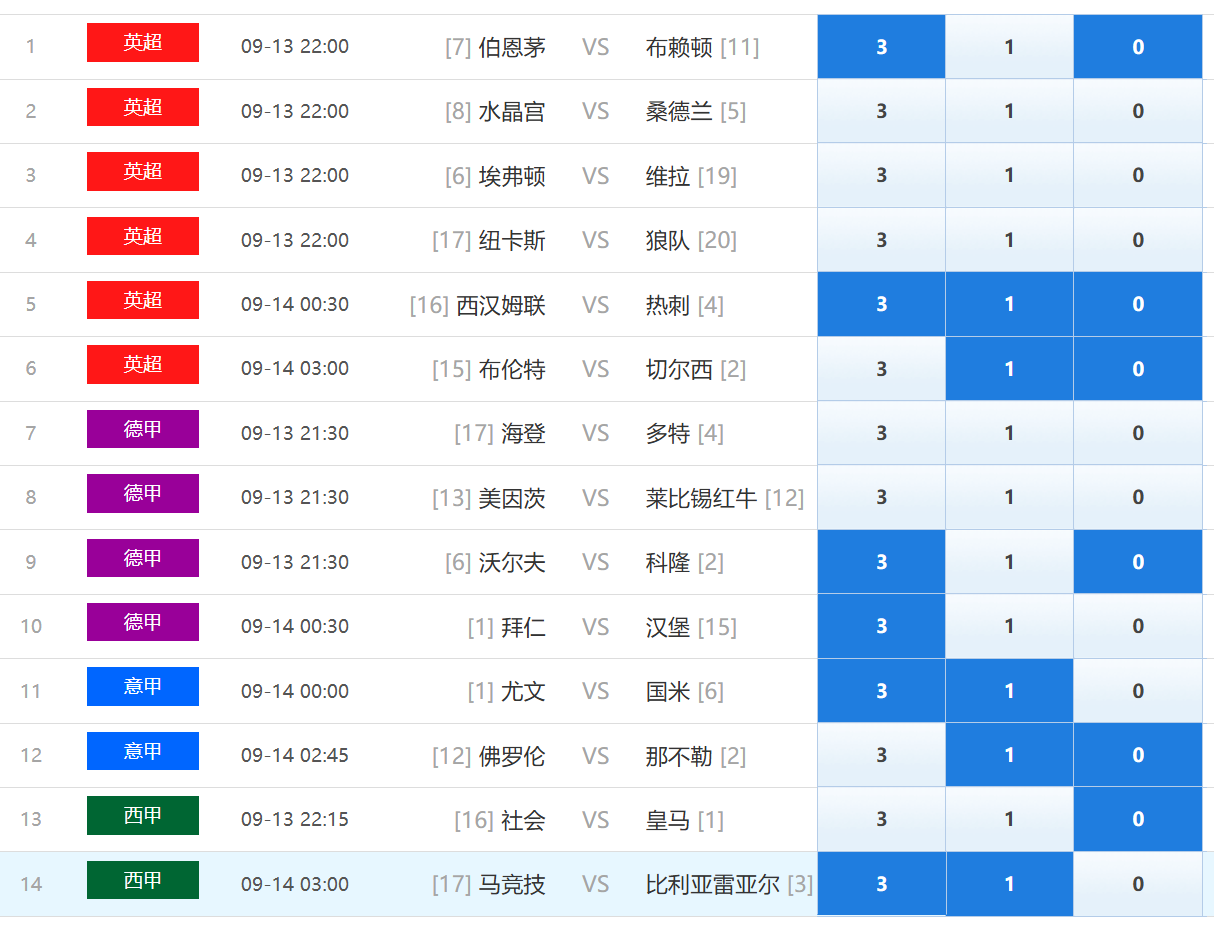Select option 3 for 社会 vs 皇马
The width and height of the screenshot is (1214, 926).
881,819
